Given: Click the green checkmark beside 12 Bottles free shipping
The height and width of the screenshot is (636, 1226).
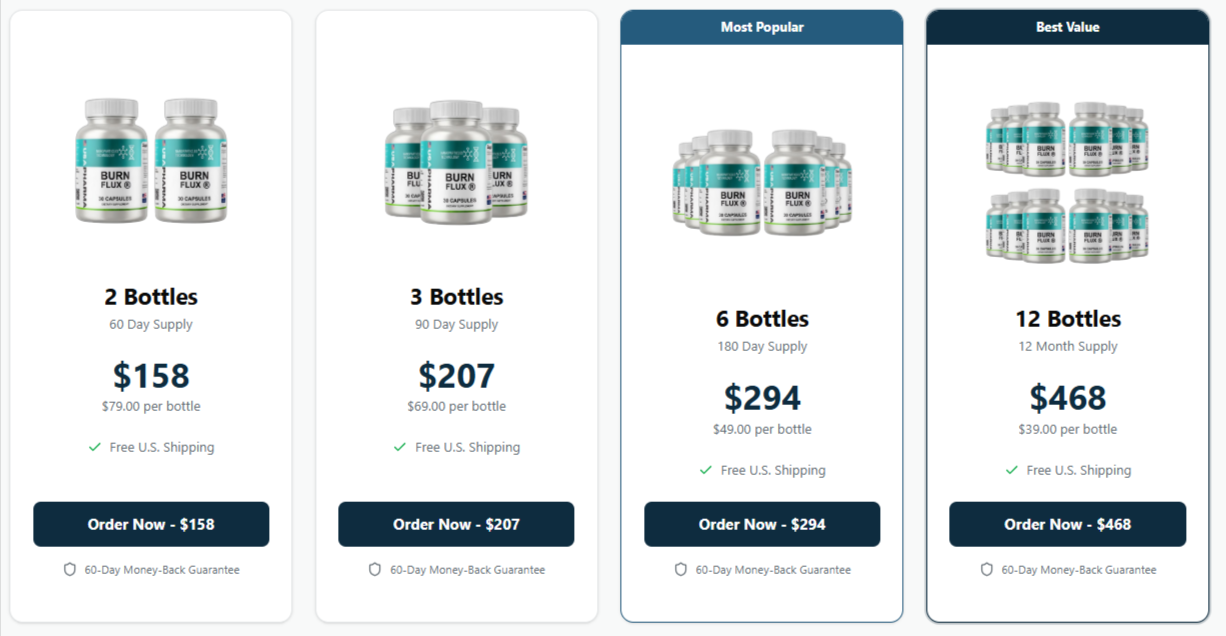Looking at the screenshot, I should (x=1009, y=470).
